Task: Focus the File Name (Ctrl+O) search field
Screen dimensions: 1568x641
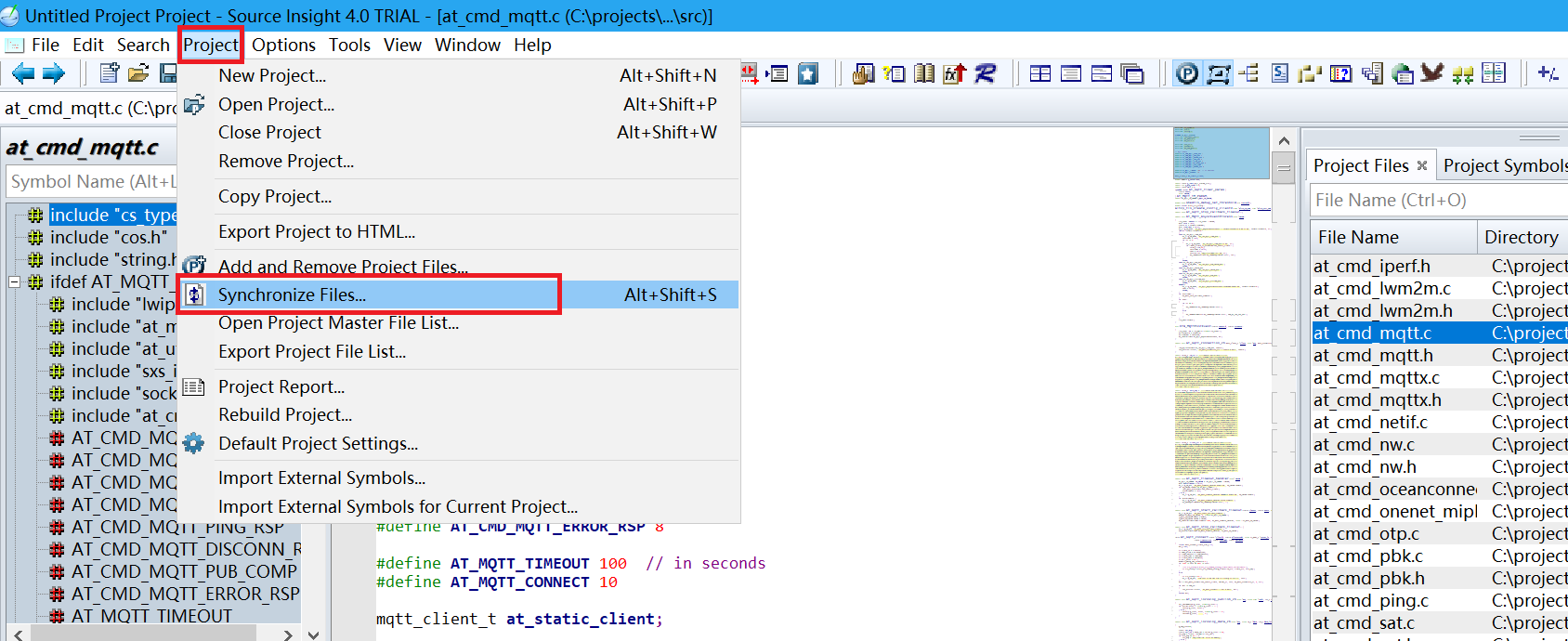Action: tap(1435, 200)
